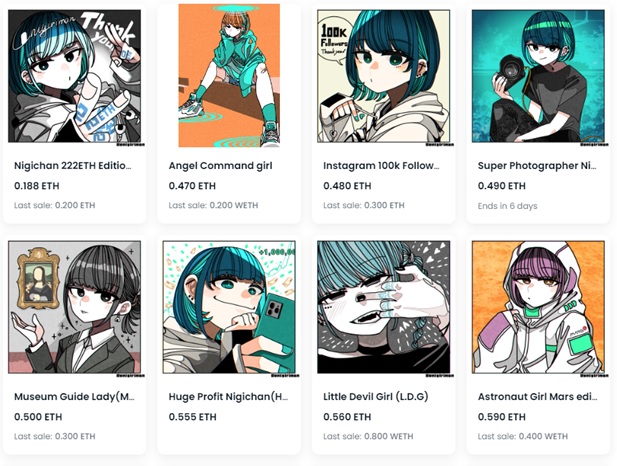Screen dimensions: 617x466
Task: Click the 'Astronaut Girl Mars edi...' title
Action: (x=538, y=396)
